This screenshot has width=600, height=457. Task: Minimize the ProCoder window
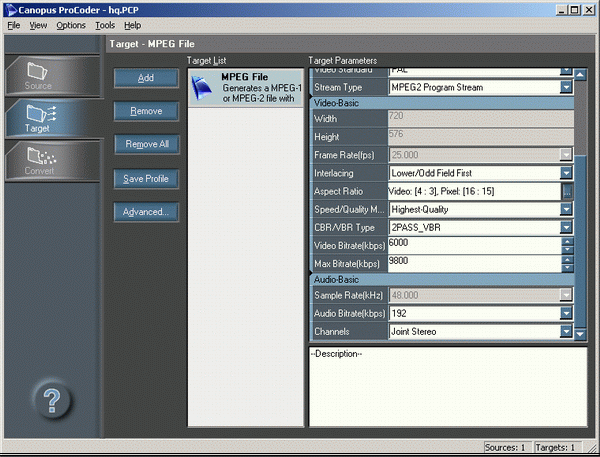[x=561, y=10]
